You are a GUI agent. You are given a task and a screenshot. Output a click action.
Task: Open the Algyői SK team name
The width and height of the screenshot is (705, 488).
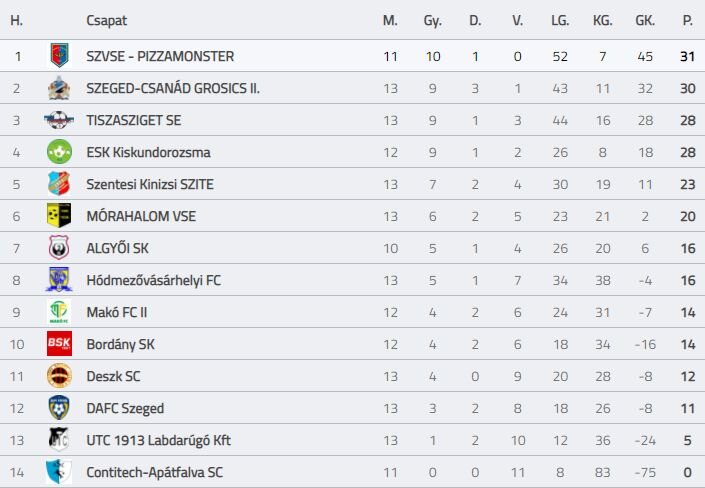(117, 248)
